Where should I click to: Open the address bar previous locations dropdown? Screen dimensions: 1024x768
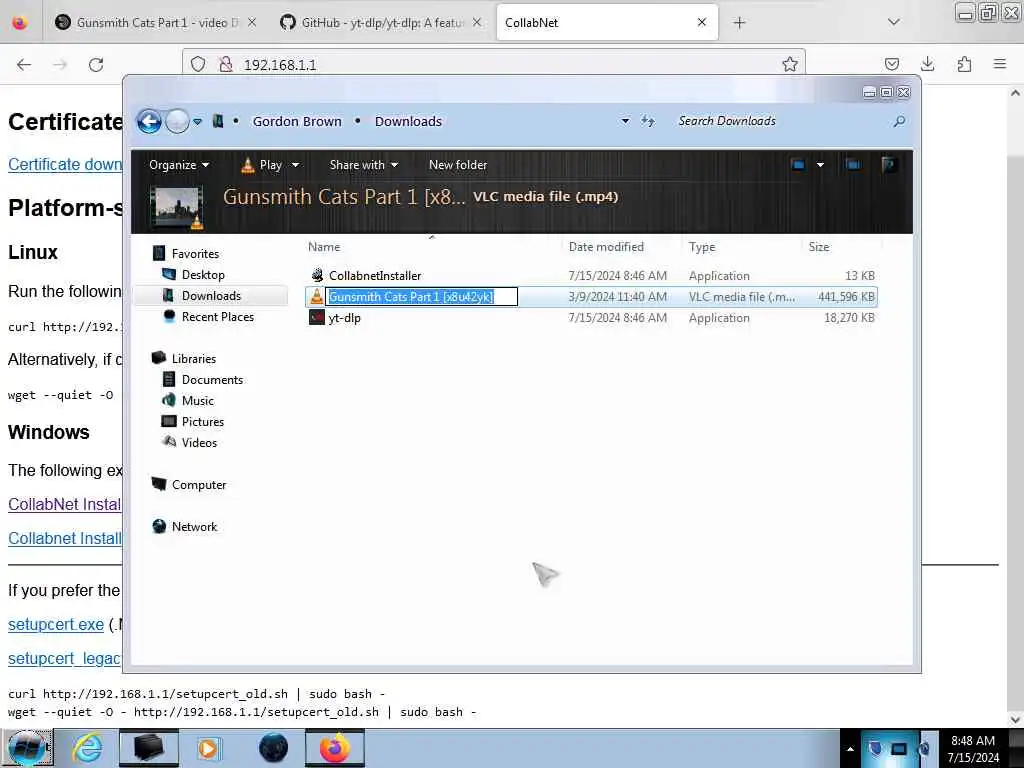[x=625, y=121]
